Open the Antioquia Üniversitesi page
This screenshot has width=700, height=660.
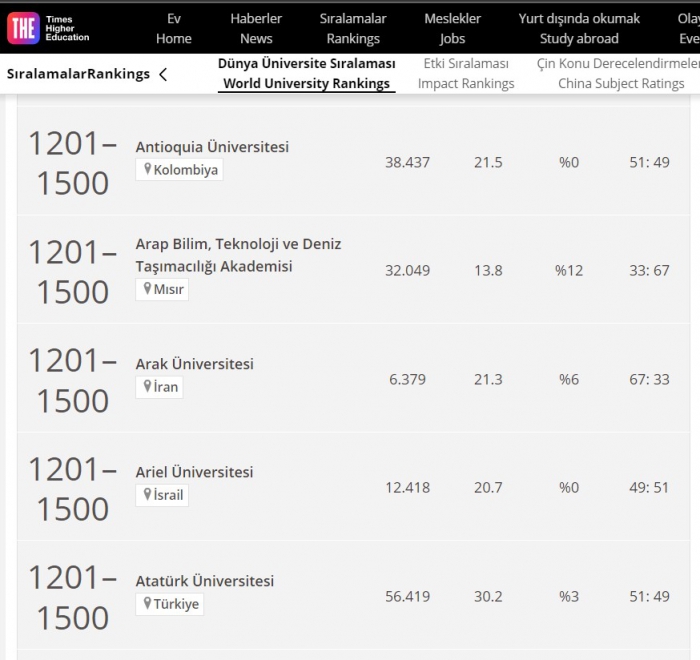coord(212,147)
